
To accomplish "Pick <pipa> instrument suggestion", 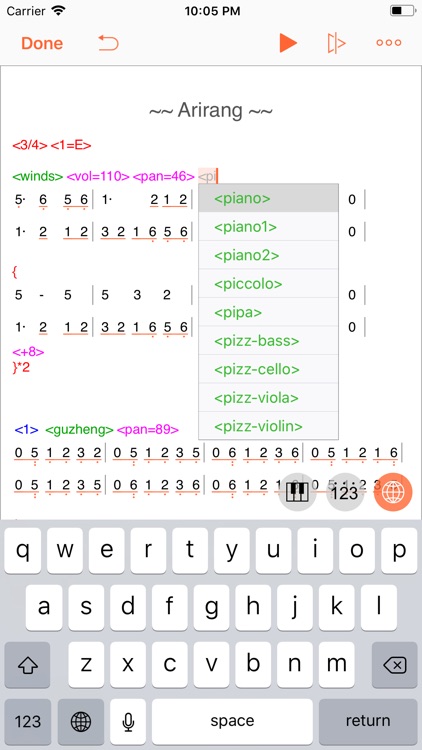I will pos(268,312).
